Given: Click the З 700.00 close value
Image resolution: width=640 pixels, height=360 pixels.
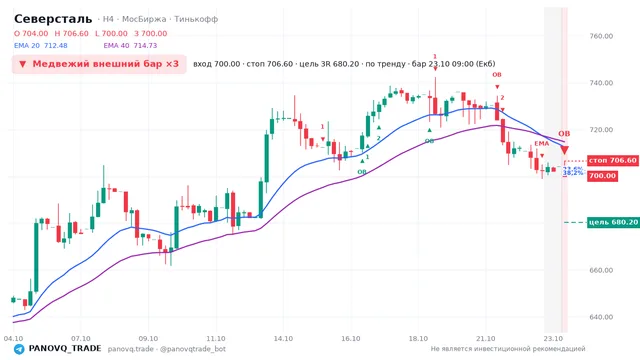Looking at the screenshot, I should (151, 33).
